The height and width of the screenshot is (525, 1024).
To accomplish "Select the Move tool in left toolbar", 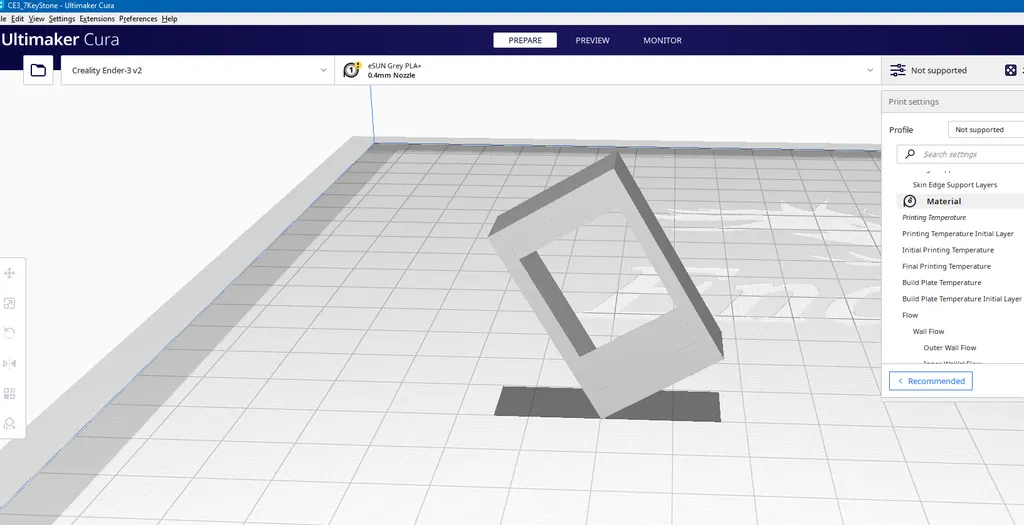I will [x=9, y=274].
